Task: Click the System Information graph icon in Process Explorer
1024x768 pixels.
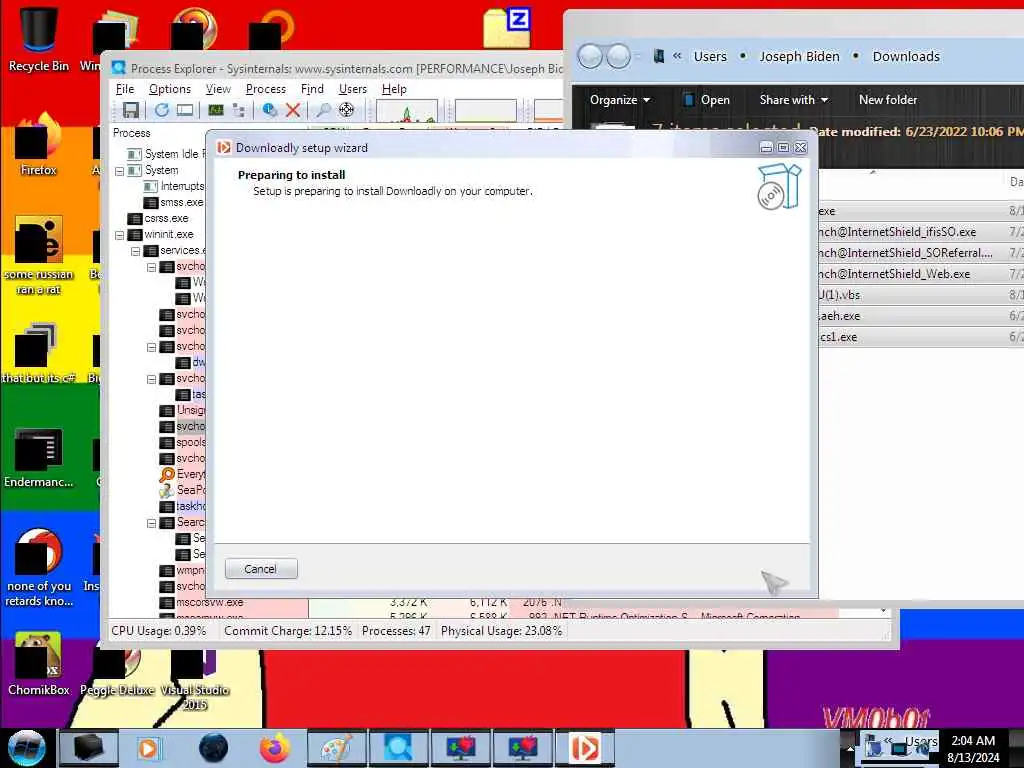Action: [216, 110]
